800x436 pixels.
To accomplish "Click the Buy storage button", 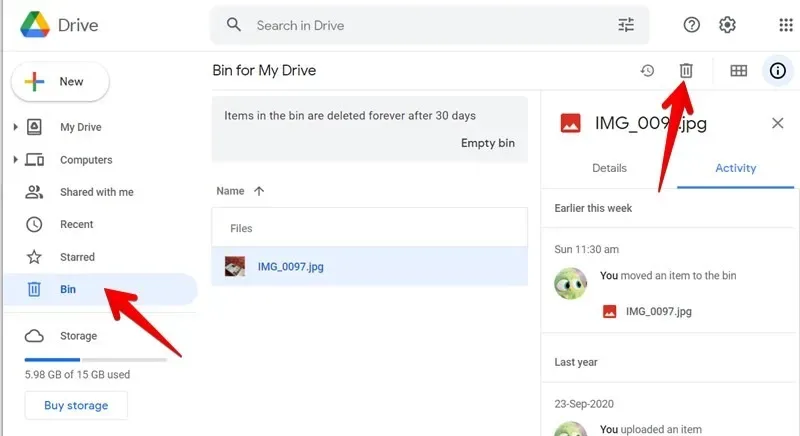I will pos(76,405).
